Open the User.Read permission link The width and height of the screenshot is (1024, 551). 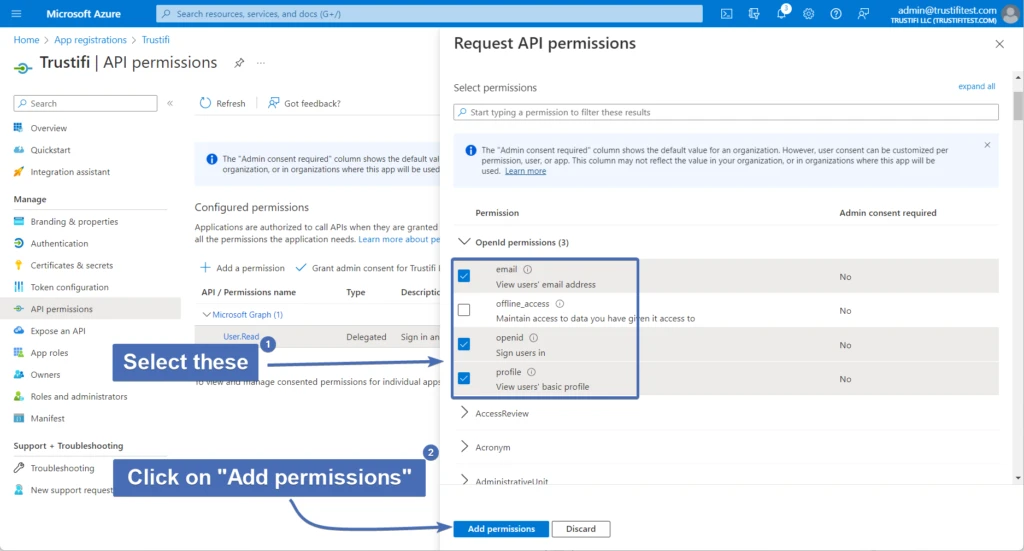click(x=241, y=337)
